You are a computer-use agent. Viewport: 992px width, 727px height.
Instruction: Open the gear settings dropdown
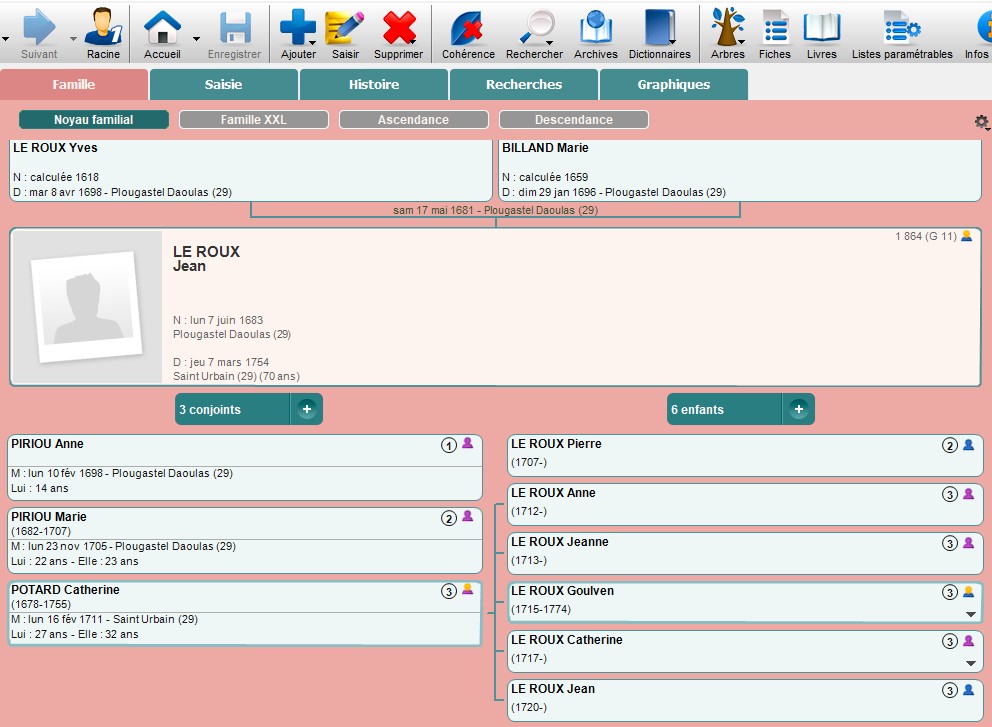coord(981,122)
